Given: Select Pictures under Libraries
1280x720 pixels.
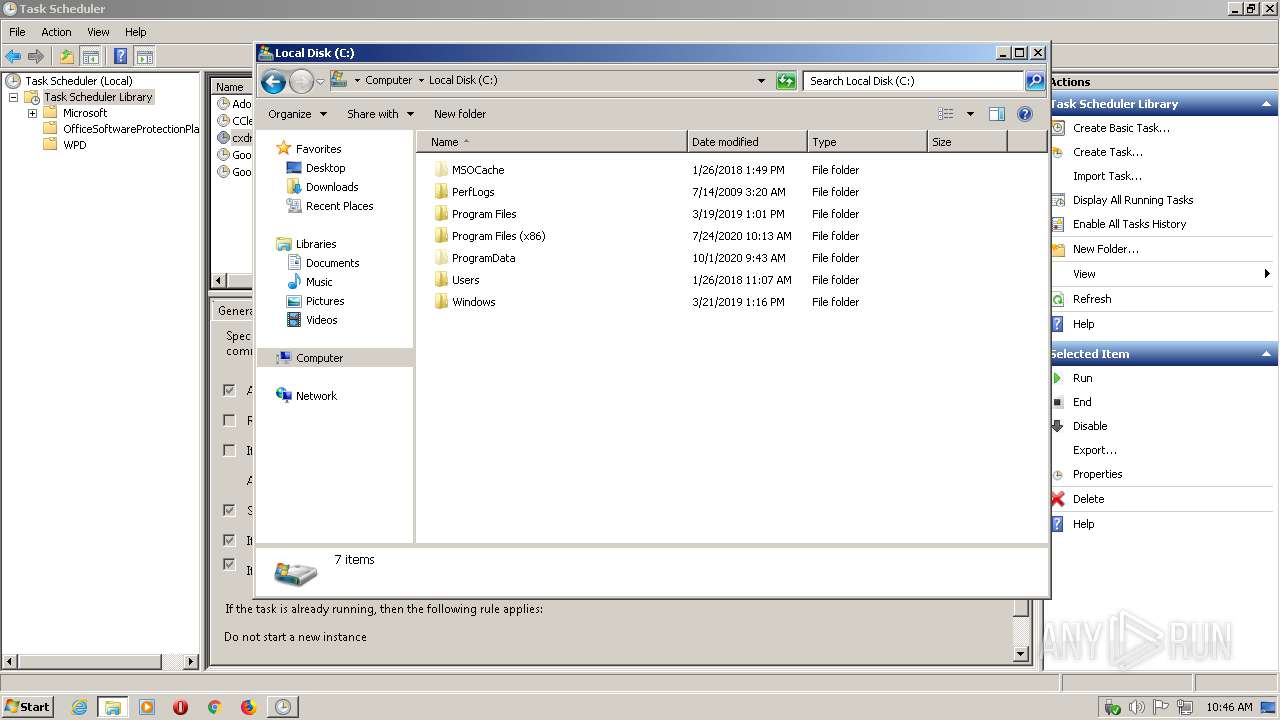Looking at the screenshot, I should click(x=325, y=301).
